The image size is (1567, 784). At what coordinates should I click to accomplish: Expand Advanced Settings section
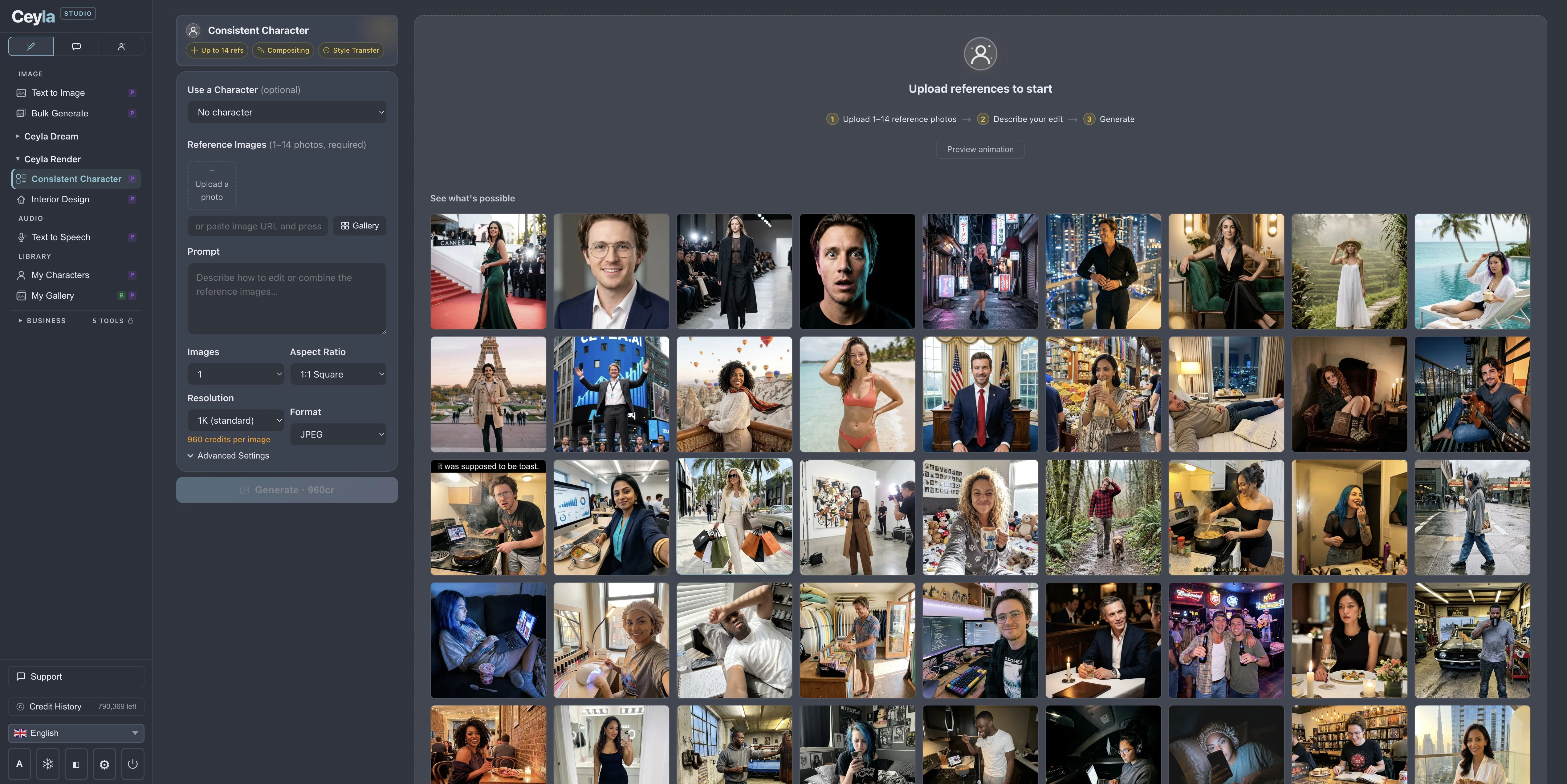[x=228, y=456]
